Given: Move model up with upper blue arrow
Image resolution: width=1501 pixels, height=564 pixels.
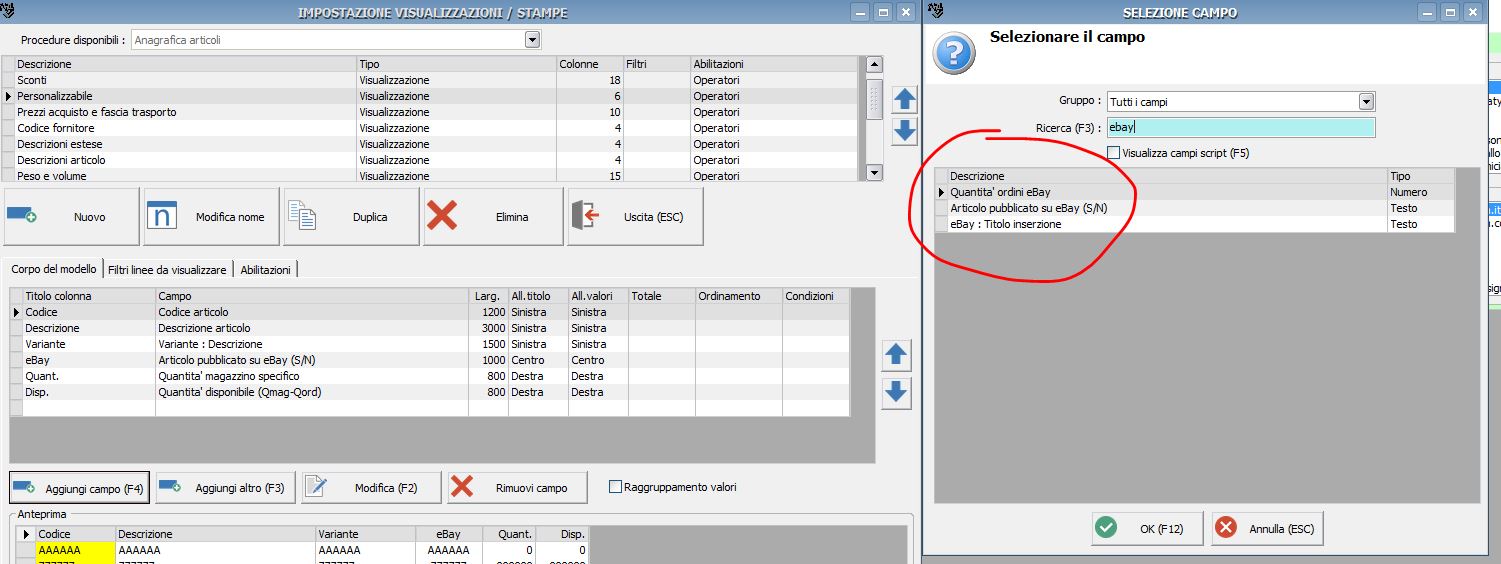Looking at the screenshot, I should pyautogui.click(x=904, y=99).
